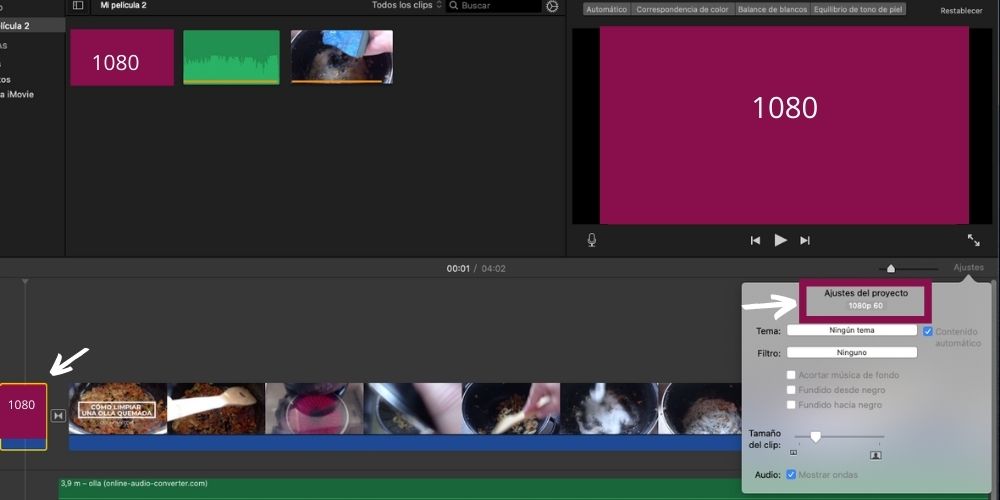The width and height of the screenshot is (1000, 500).
Task: Disable Mostrar ondas checkbox
Action: tap(792, 474)
